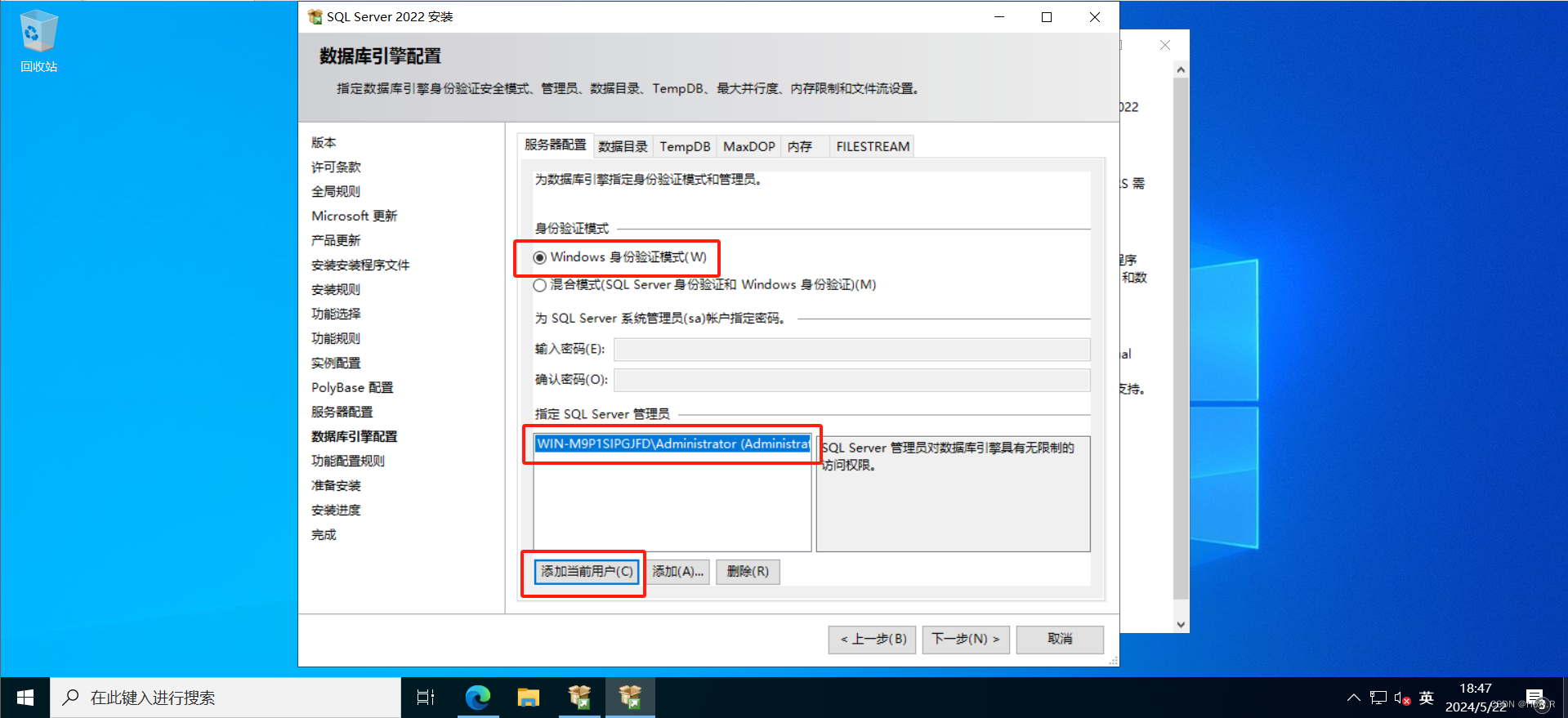This screenshot has width=1568, height=718.
Task: Open the network status tray icon
Action: 1378,698
